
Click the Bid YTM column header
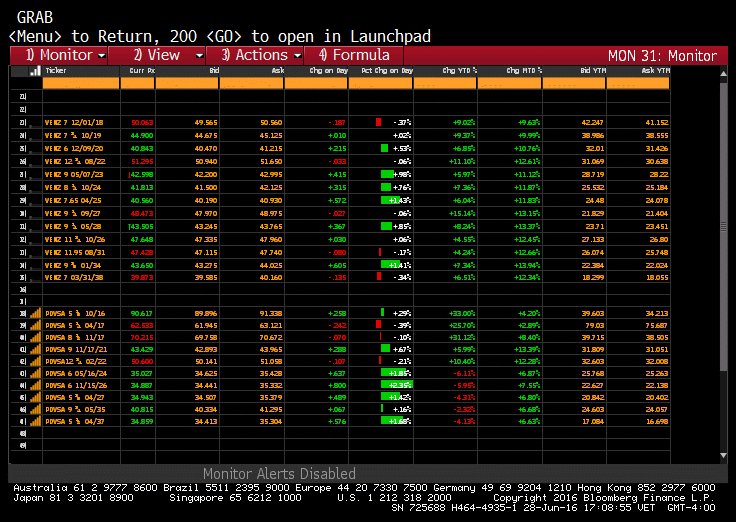[x=593, y=70]
